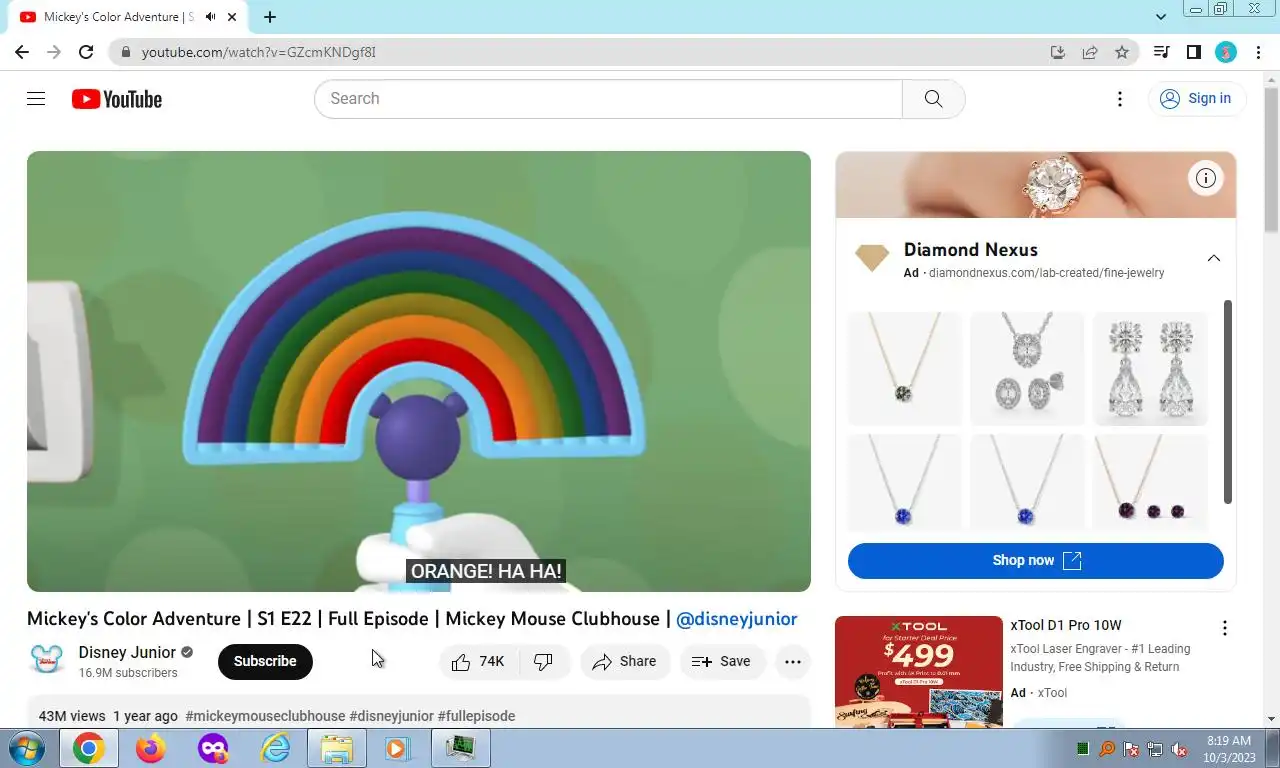Open media player taskbar icon
The height and width of the screenshot is (768, 1280).
pyautogui.click(x=398, y=748)
